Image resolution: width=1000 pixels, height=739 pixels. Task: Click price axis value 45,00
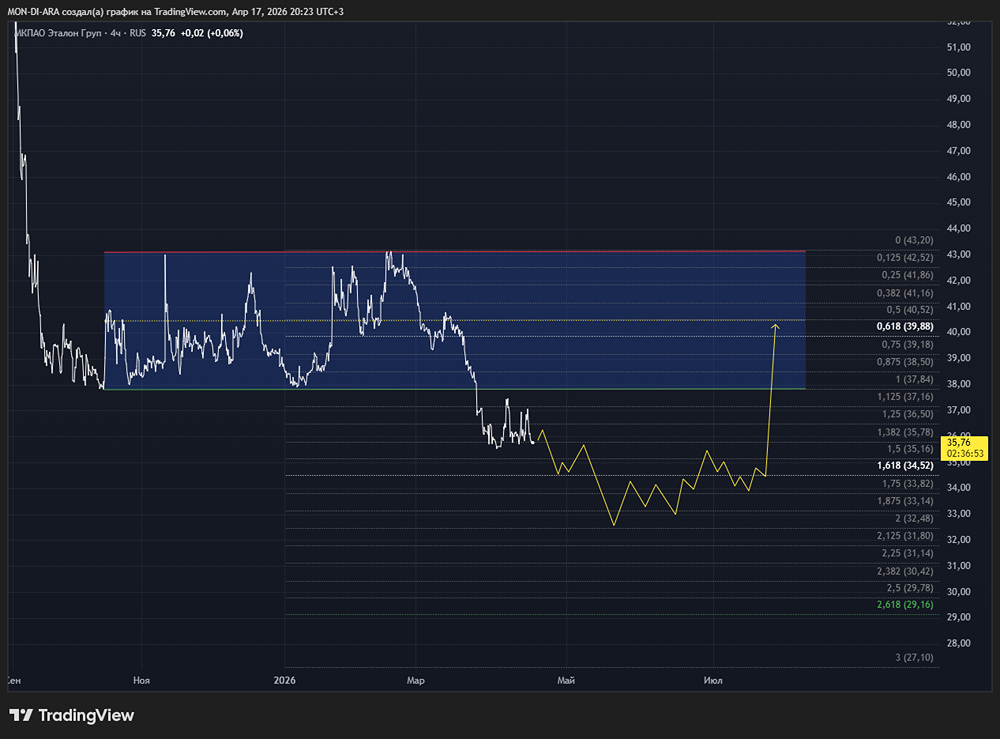[959, 202]
